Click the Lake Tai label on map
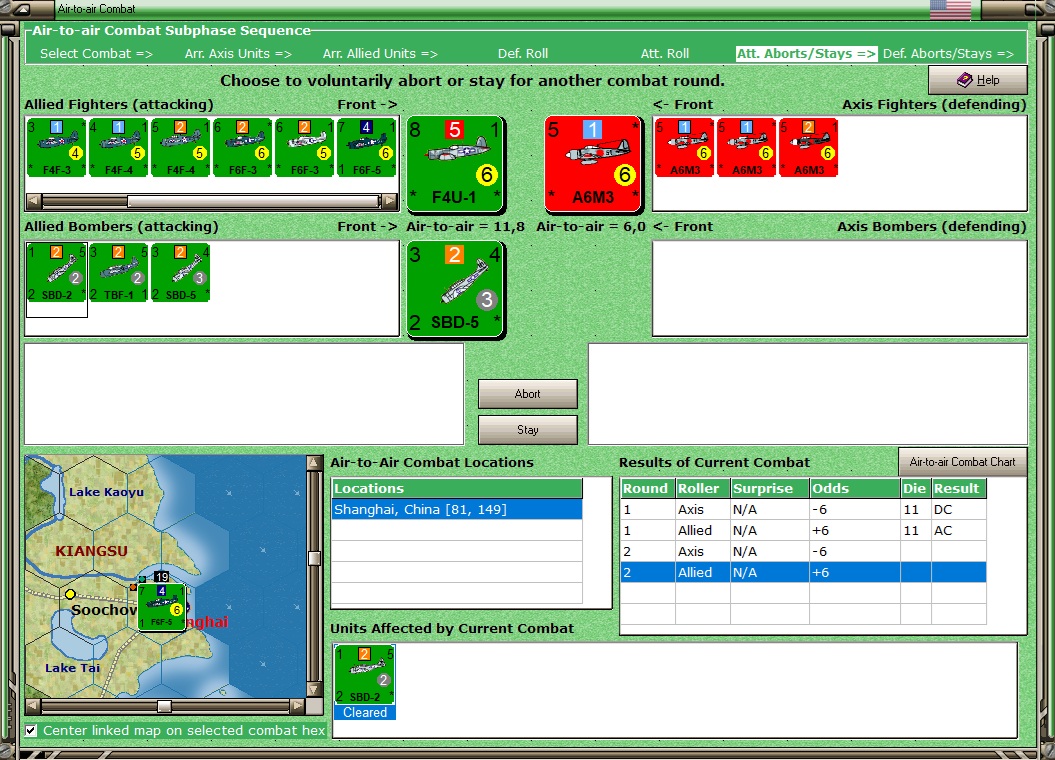 pyautogui.click(x=72, y=668)
